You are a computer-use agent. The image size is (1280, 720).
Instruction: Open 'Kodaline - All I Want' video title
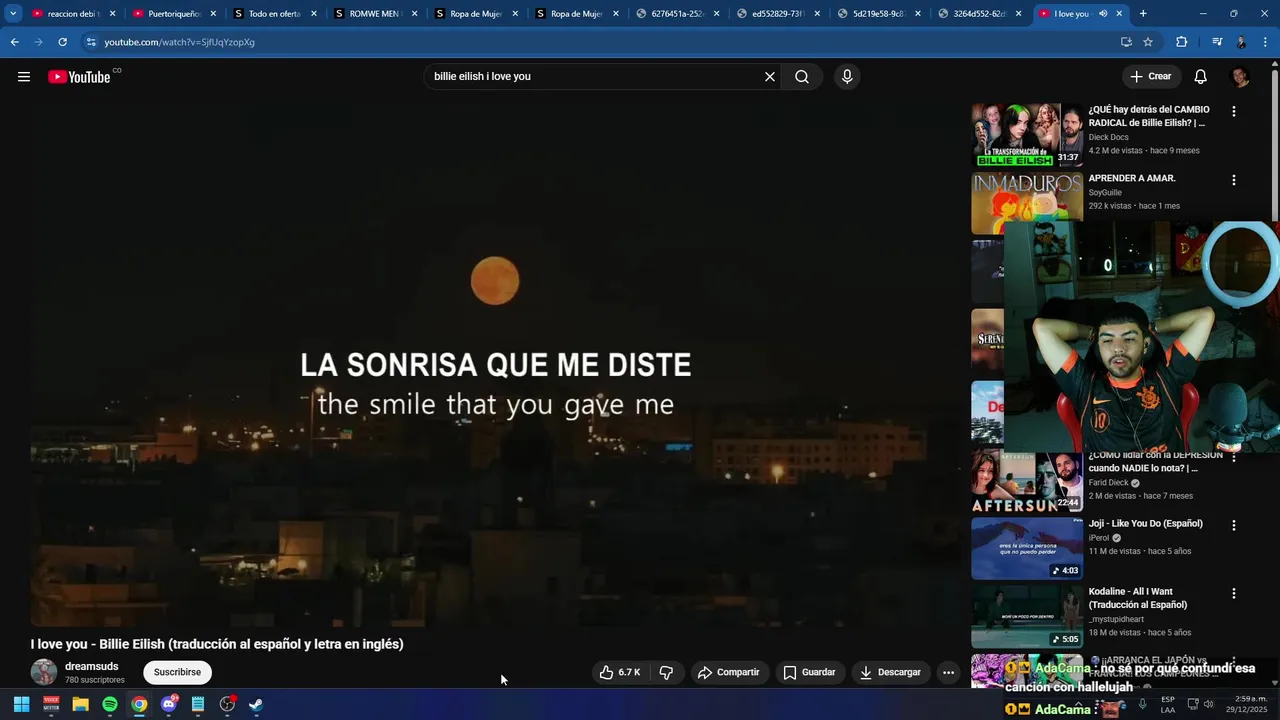click(1138, 598)
